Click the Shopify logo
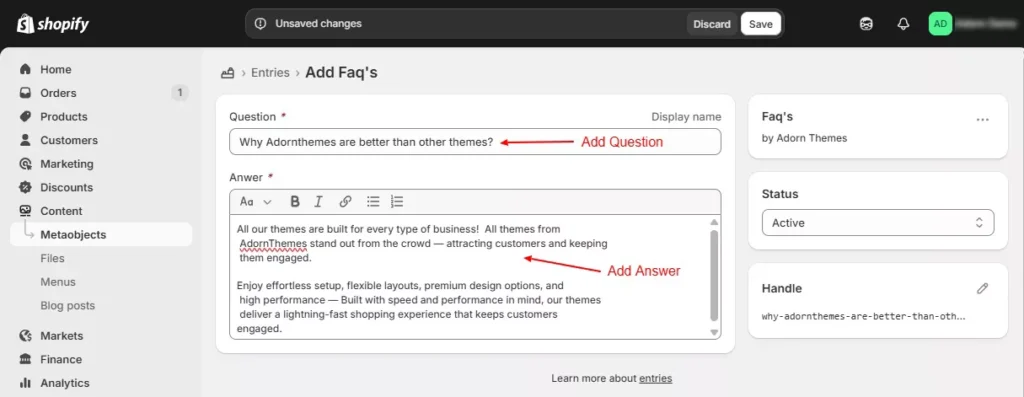The width and height of the screenshot is (1024, 397). (x=53, y=24)
